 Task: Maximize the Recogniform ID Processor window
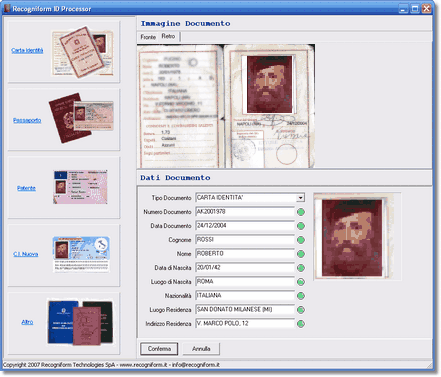pyautogui.click(x=415, y=9)
